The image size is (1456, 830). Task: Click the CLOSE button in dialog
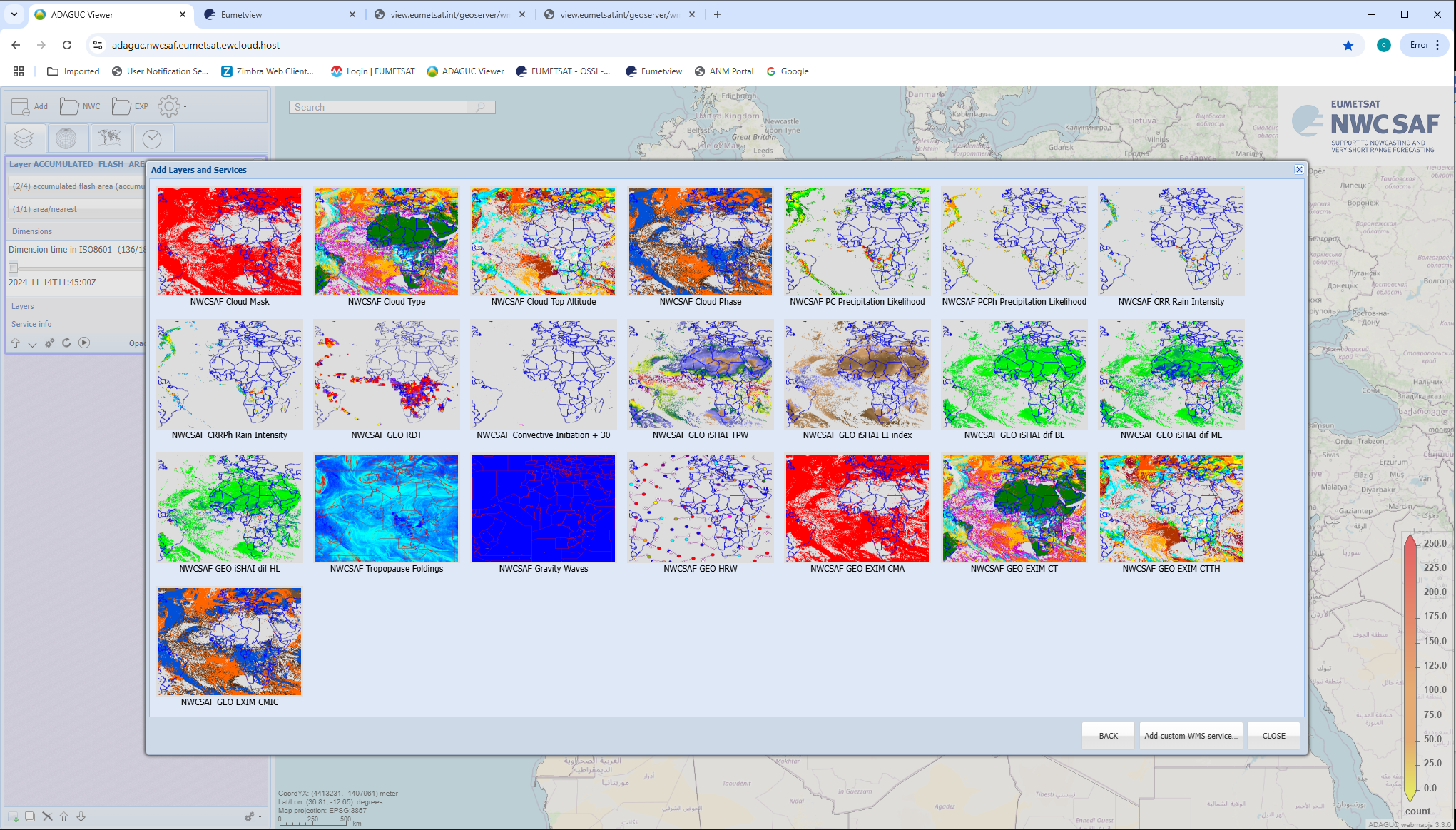point(1273,736)
